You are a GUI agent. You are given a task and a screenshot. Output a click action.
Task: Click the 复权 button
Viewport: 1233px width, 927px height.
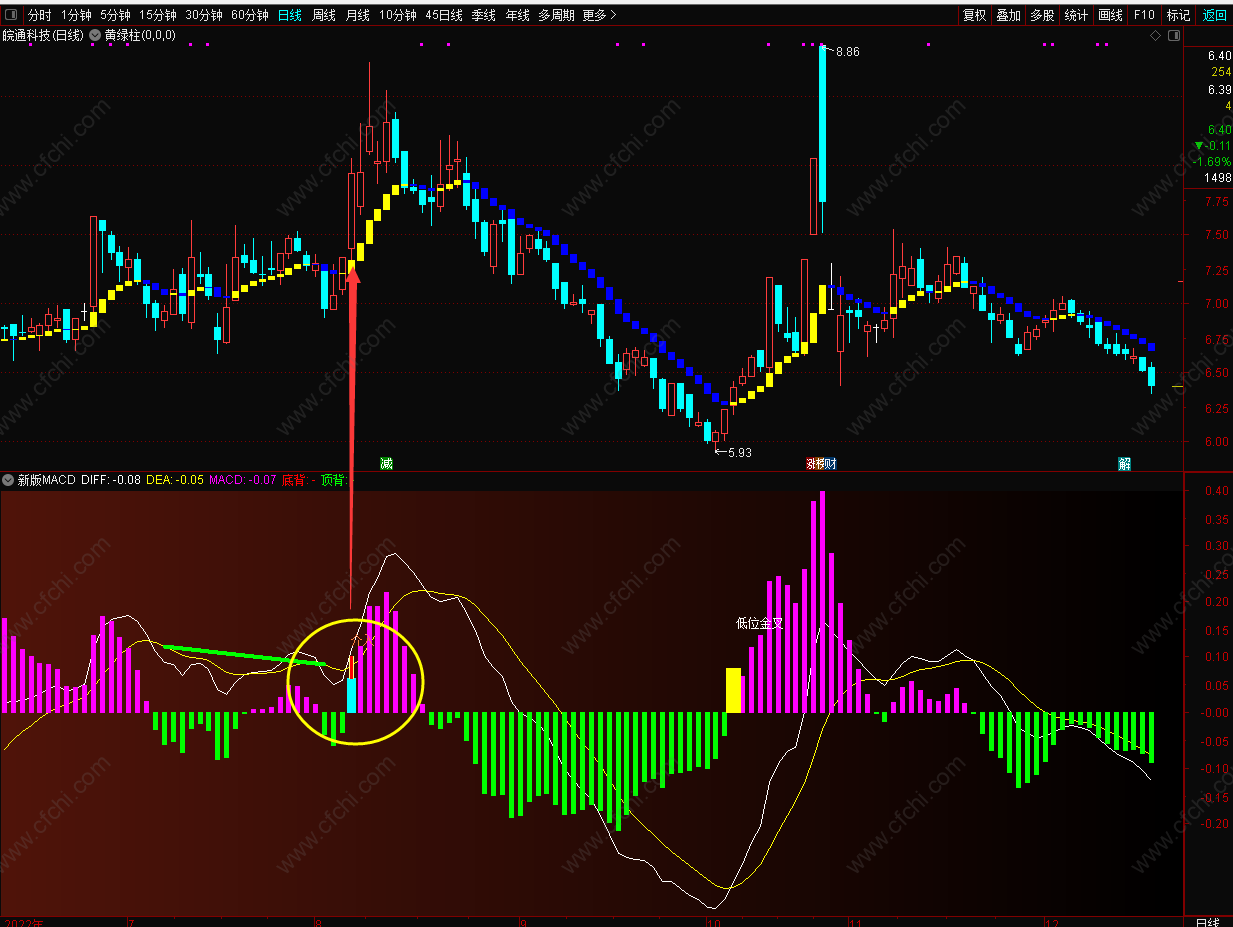974,15
